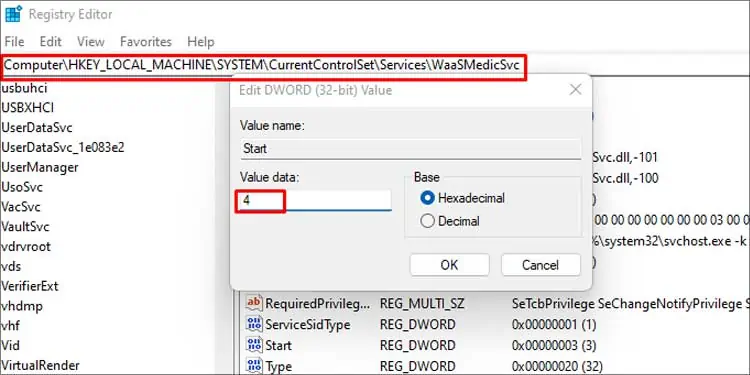Open the View menu
750x375 pixels.
(90, 42)
